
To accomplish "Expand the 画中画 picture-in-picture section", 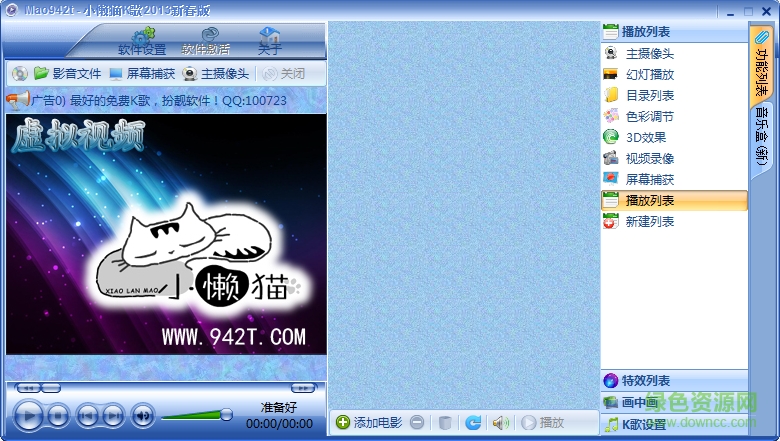I will click(675, 402).
